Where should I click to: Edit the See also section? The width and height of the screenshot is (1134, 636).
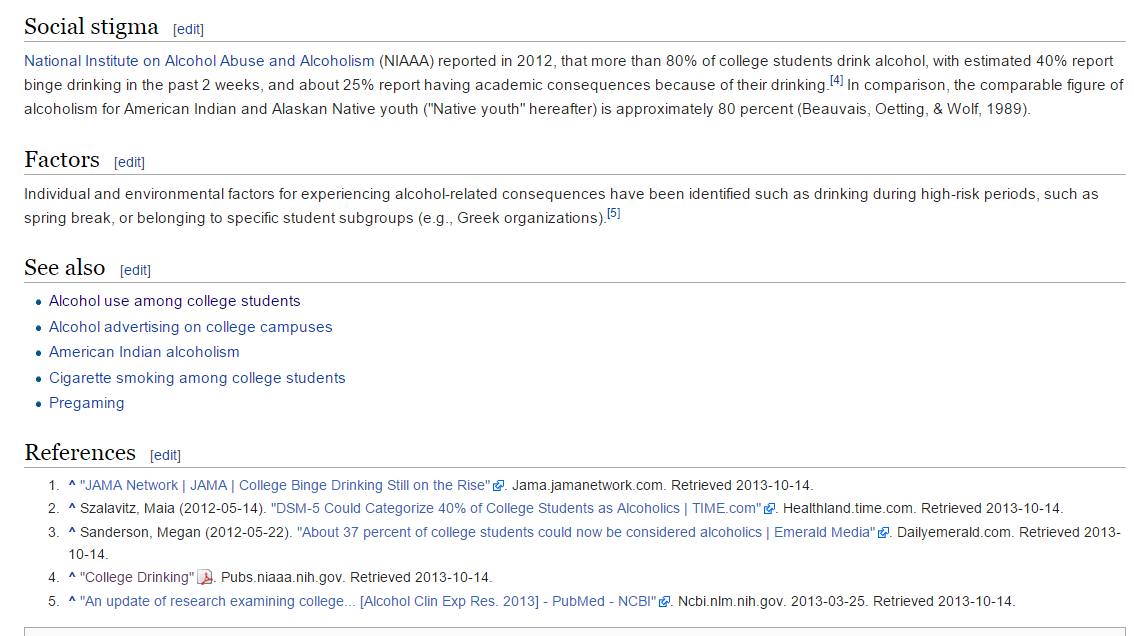point(135,270)
